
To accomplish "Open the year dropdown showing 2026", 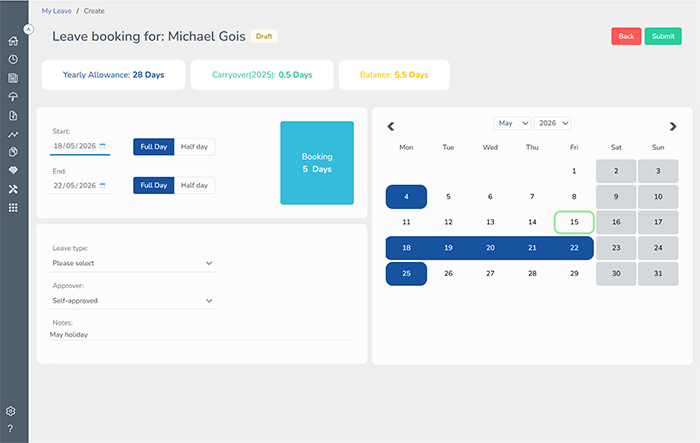I will tap(553, 123).
